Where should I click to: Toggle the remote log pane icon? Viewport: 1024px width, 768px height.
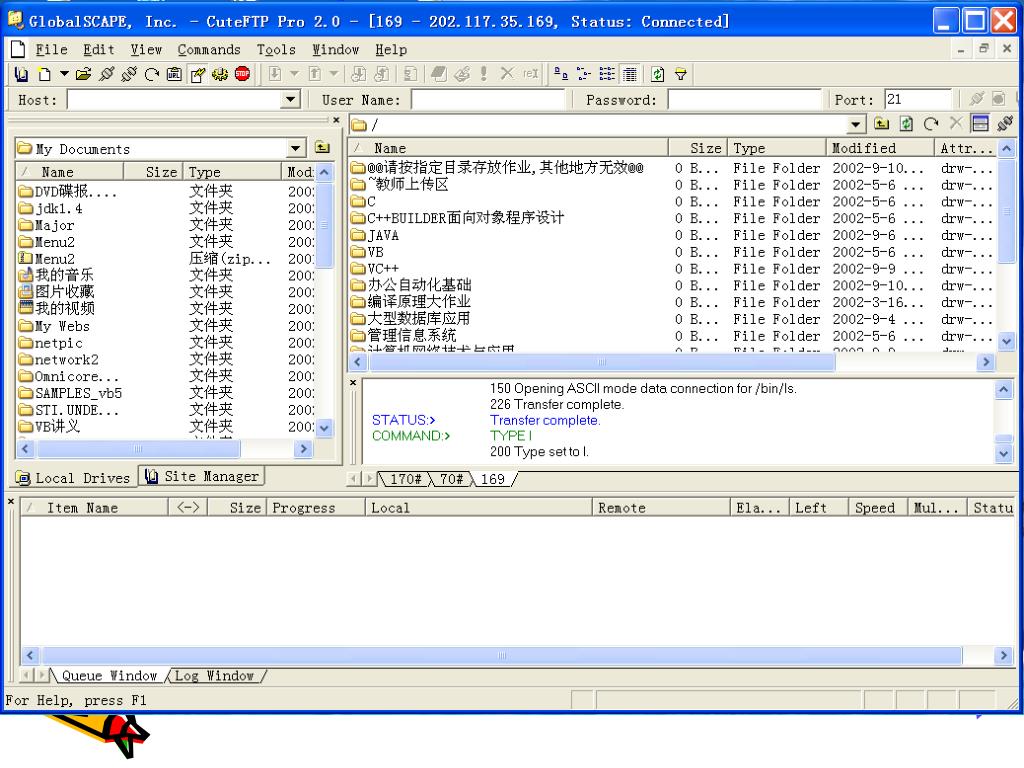pos(980,123)
